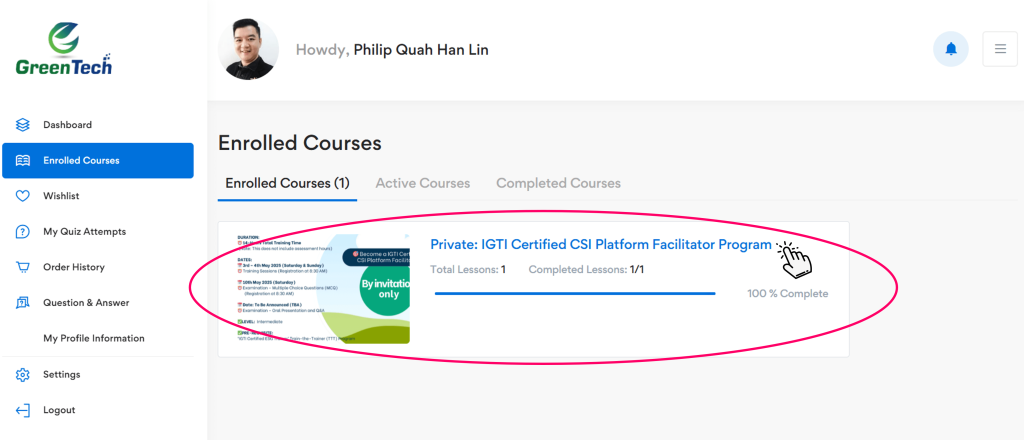Click the quiz attempts question mark icon
The height and width of the screenshot is (440, 1024).
23,232
